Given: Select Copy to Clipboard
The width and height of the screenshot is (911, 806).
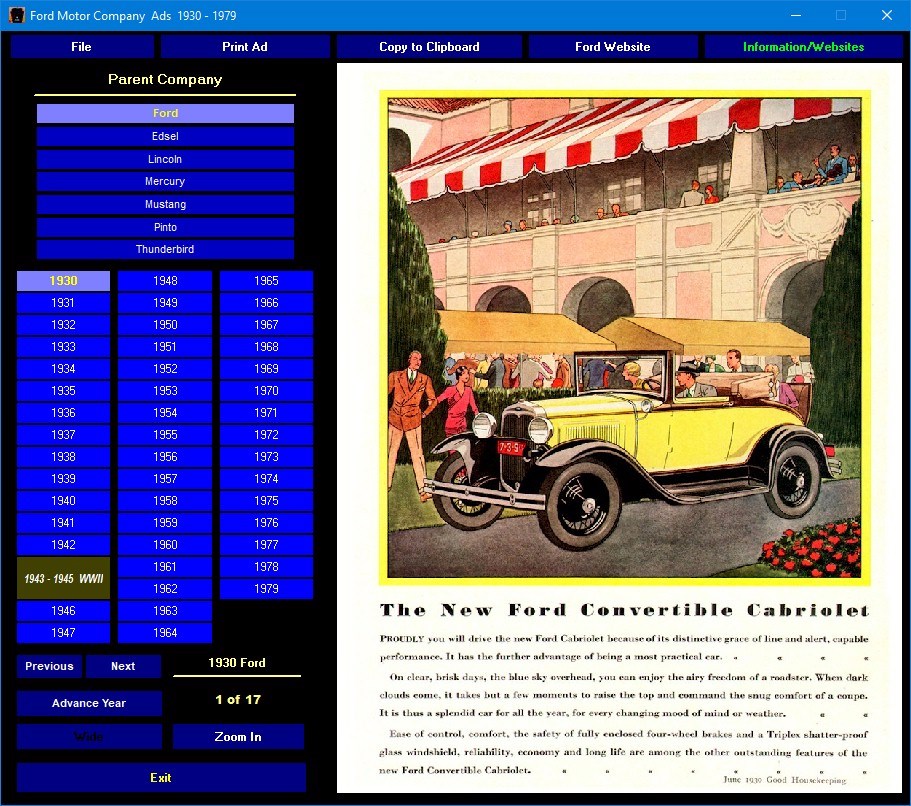Looking at the screenshot, I should tap(429, 47).
